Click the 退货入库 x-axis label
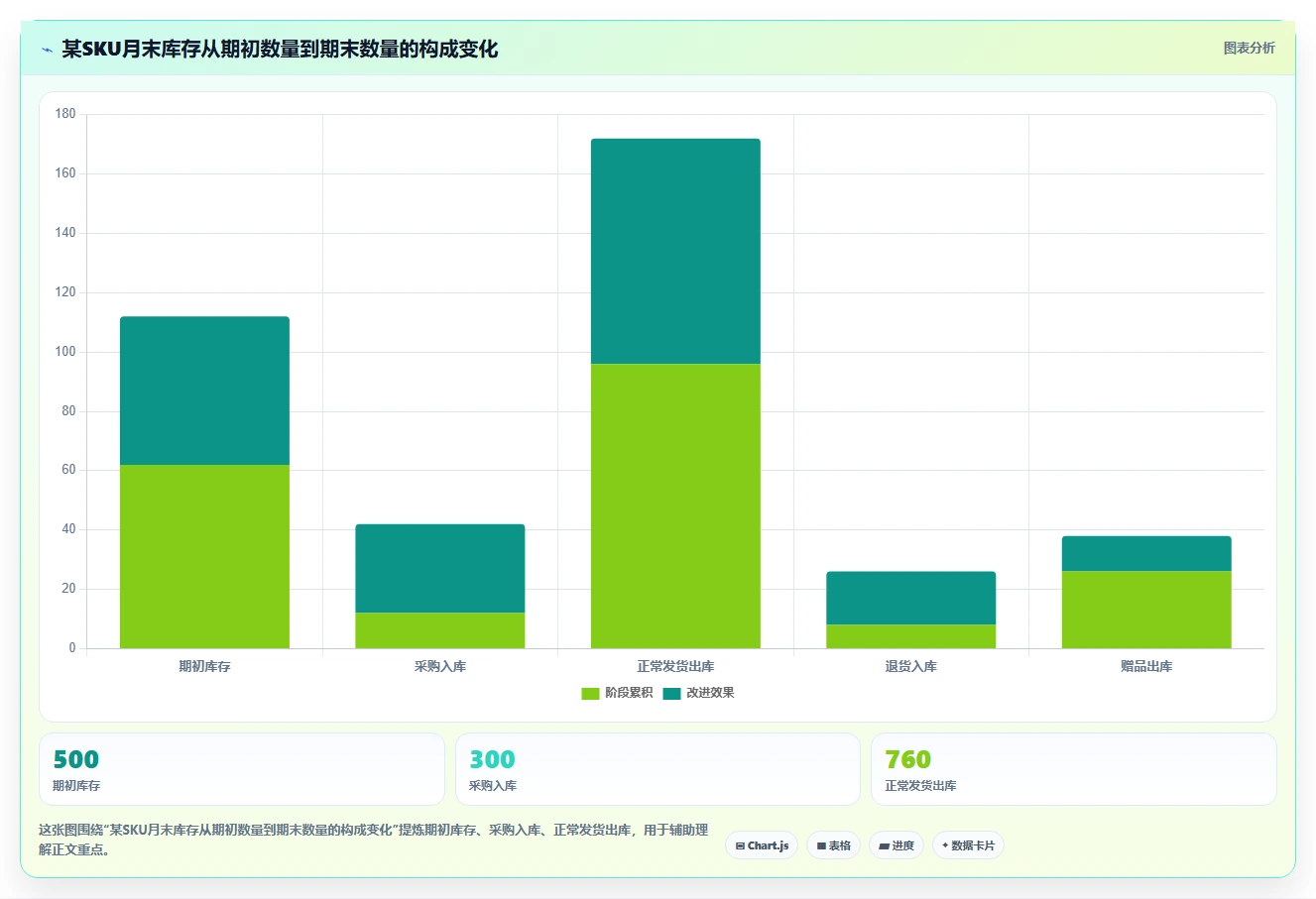 tap(910, 666)
